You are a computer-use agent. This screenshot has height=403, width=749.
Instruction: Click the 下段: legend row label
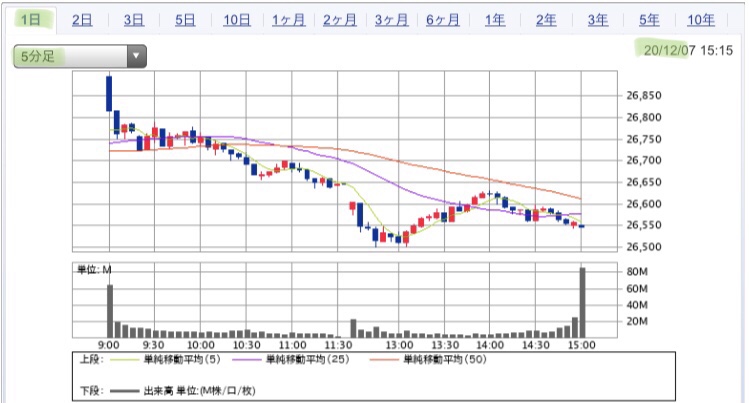pyautogui.click(x=91, y=391)
